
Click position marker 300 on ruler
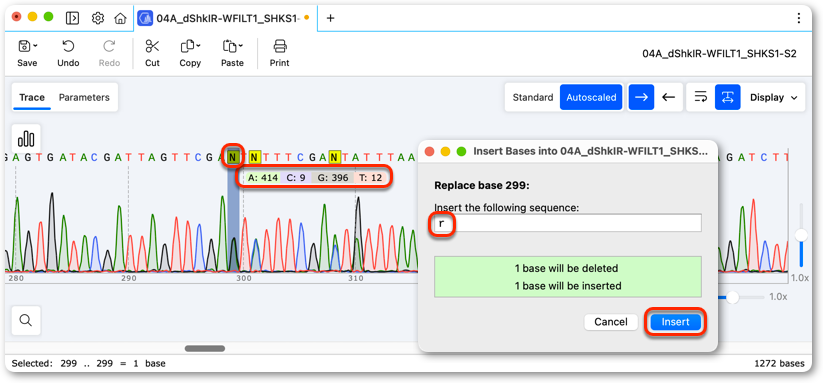243,278
